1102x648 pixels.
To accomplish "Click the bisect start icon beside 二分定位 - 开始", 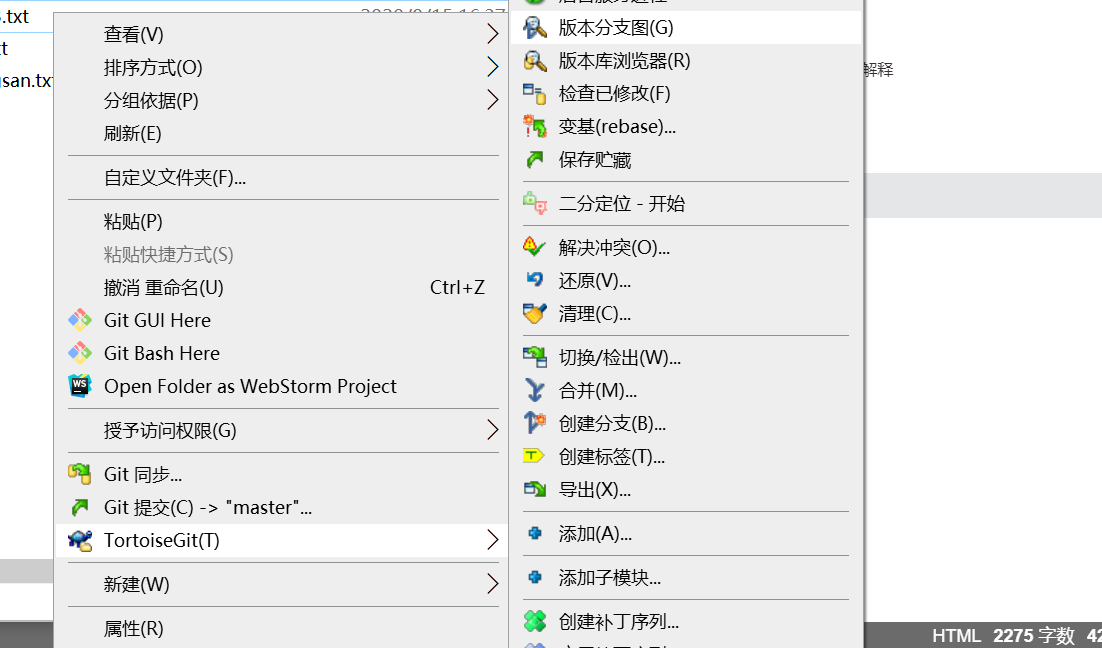I will pos(535,204).
